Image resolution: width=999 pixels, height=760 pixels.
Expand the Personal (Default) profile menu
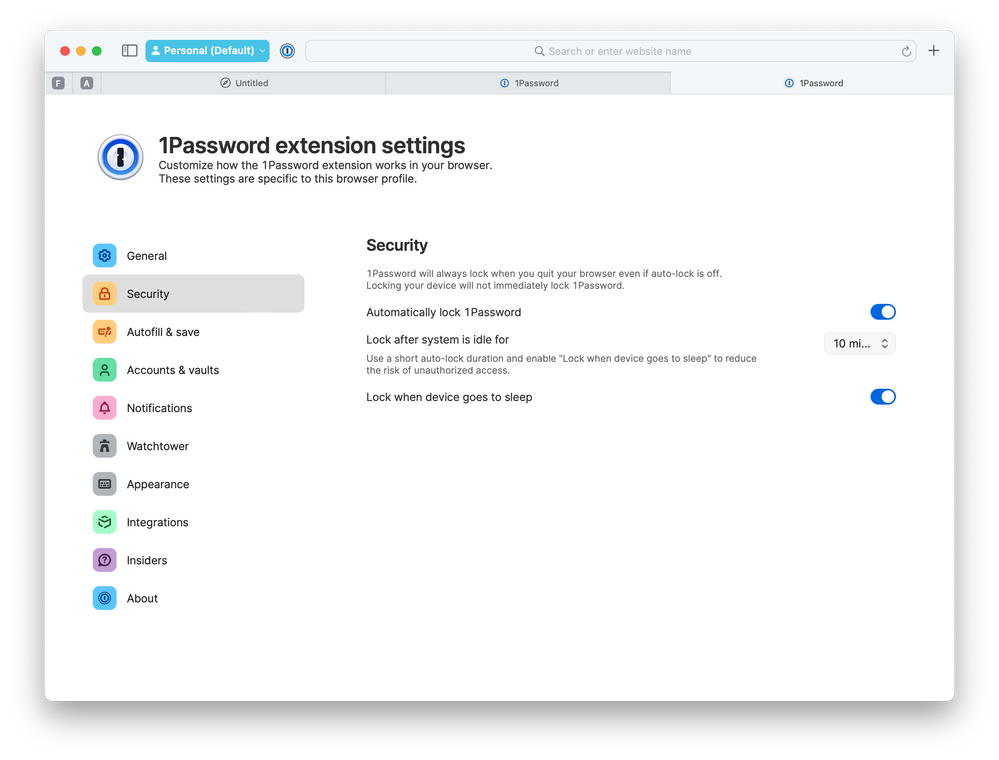tap(207, 51)
